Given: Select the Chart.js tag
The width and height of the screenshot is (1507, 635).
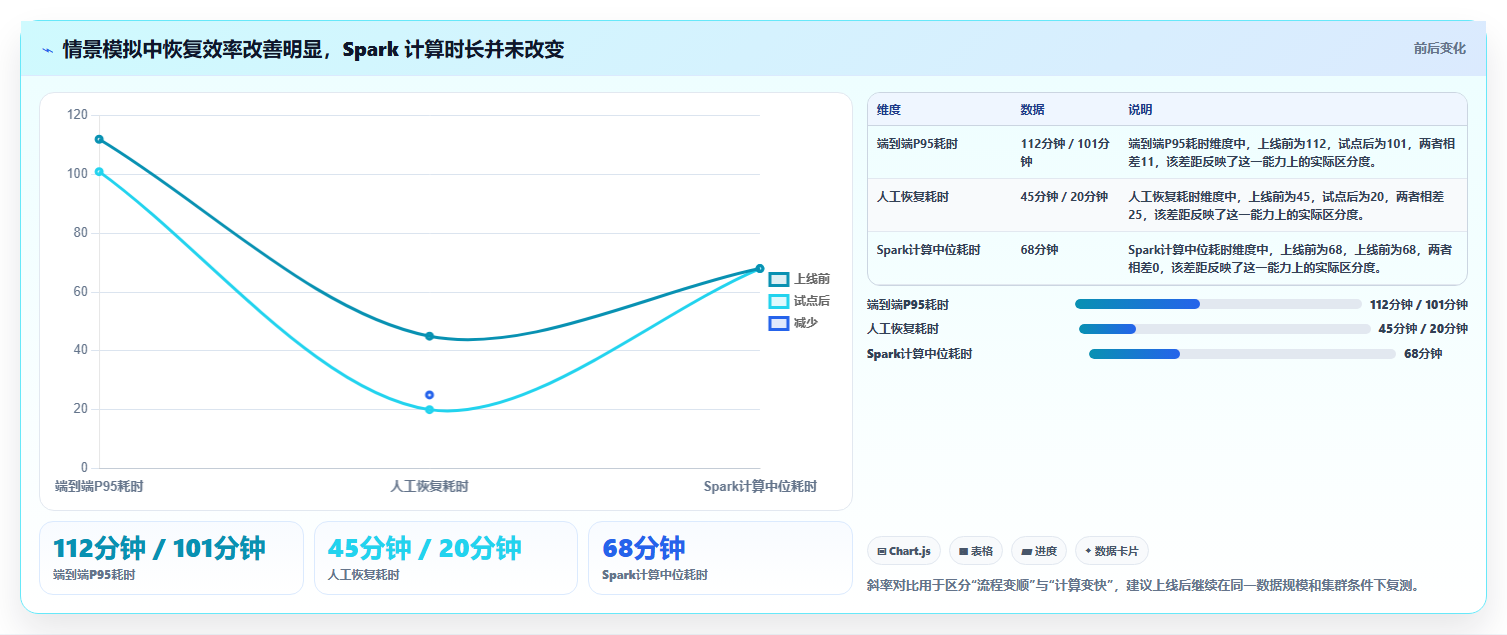Looking at the screenshot, I should [x=904, y=551].
